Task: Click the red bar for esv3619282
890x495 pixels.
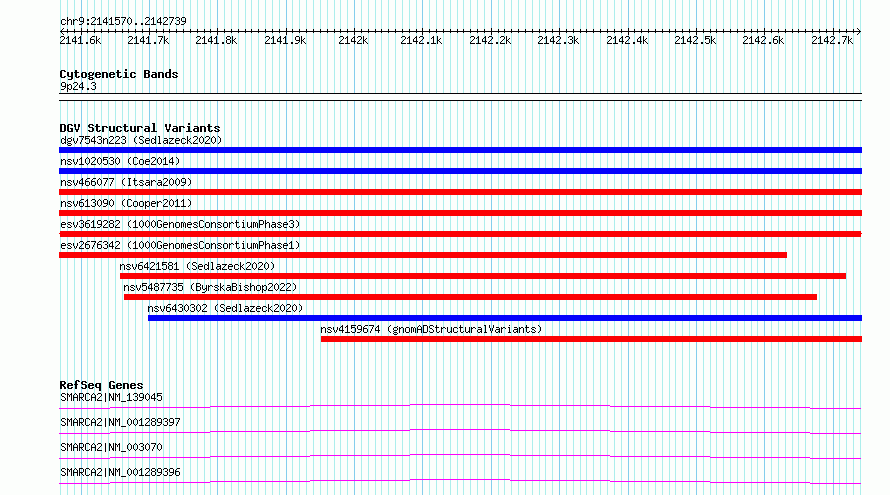Action: [x=460, y=234]
